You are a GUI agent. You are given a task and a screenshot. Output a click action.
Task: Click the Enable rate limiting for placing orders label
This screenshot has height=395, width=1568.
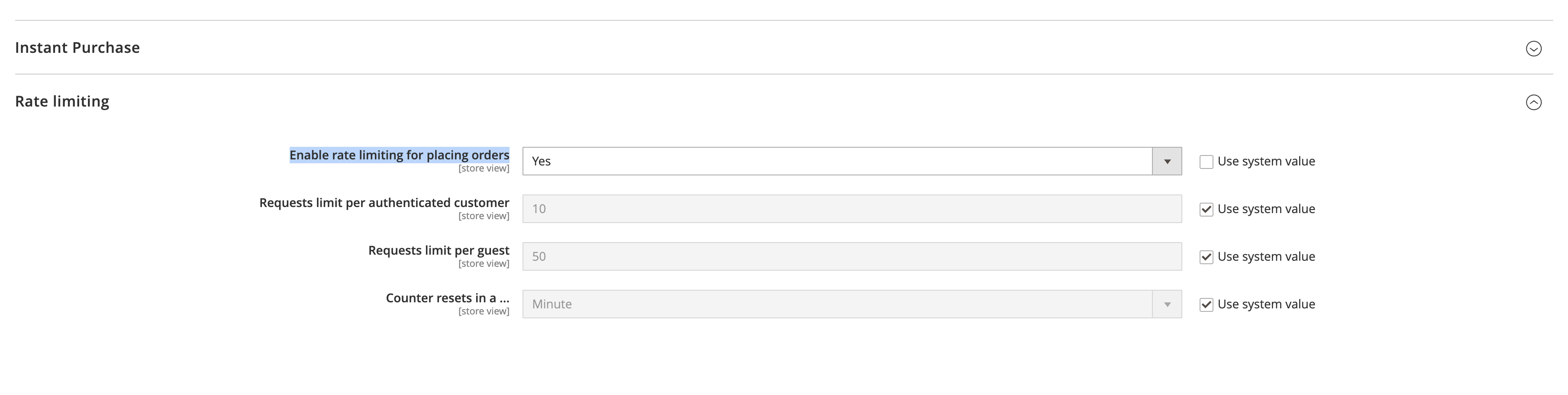pyautogui.click(x=399, y=155)
